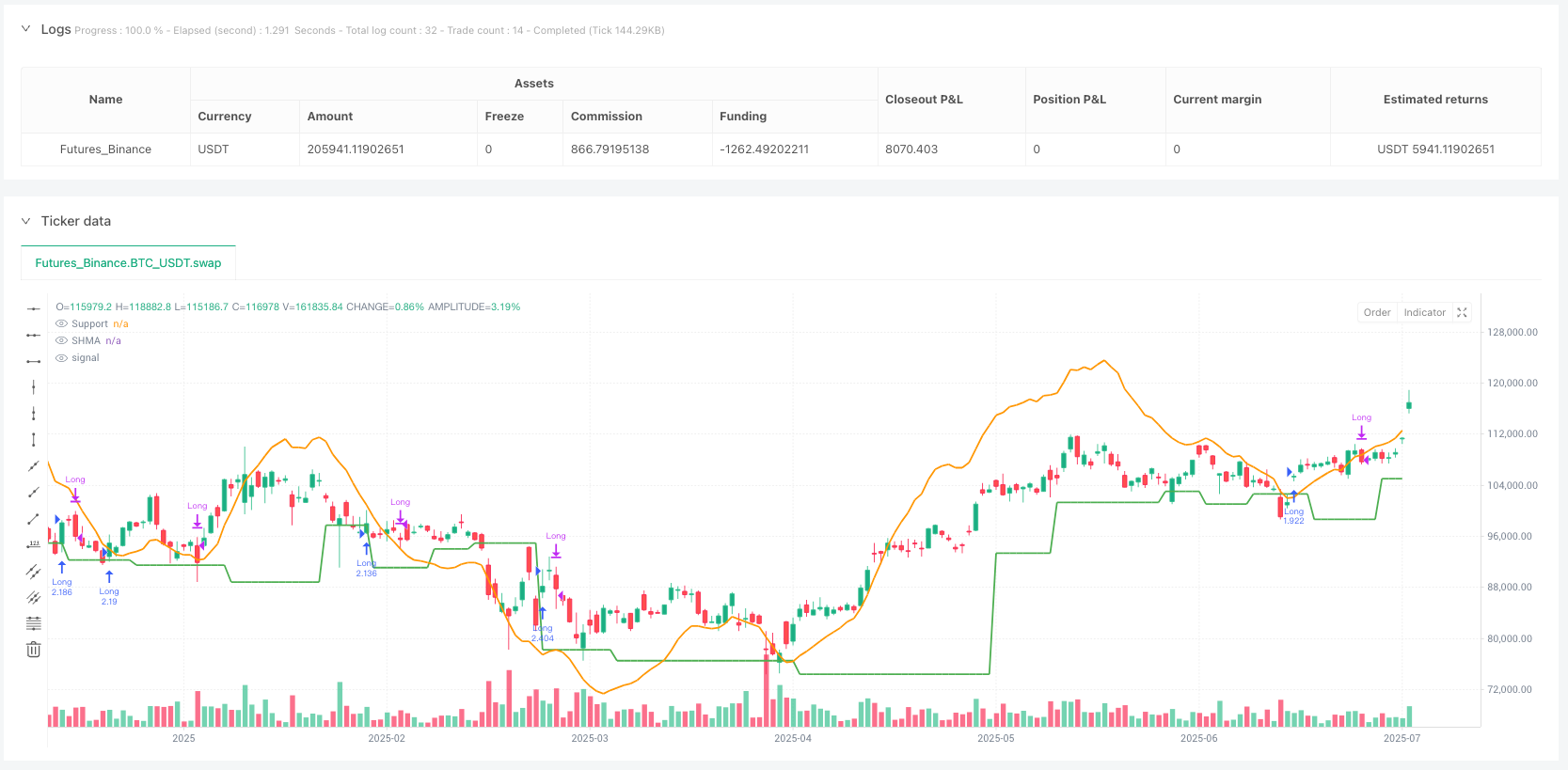This screenshot has height=770, width=1568.
Task: Select the price channel drawing tool
Action: click(34, 571)
